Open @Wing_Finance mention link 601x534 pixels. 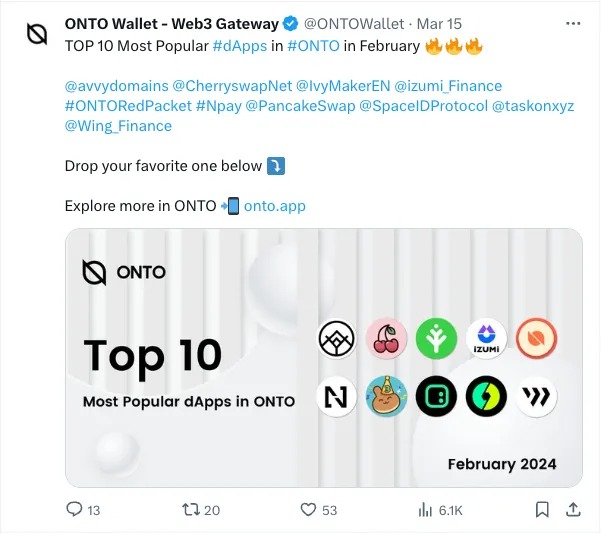click(118, 126)
